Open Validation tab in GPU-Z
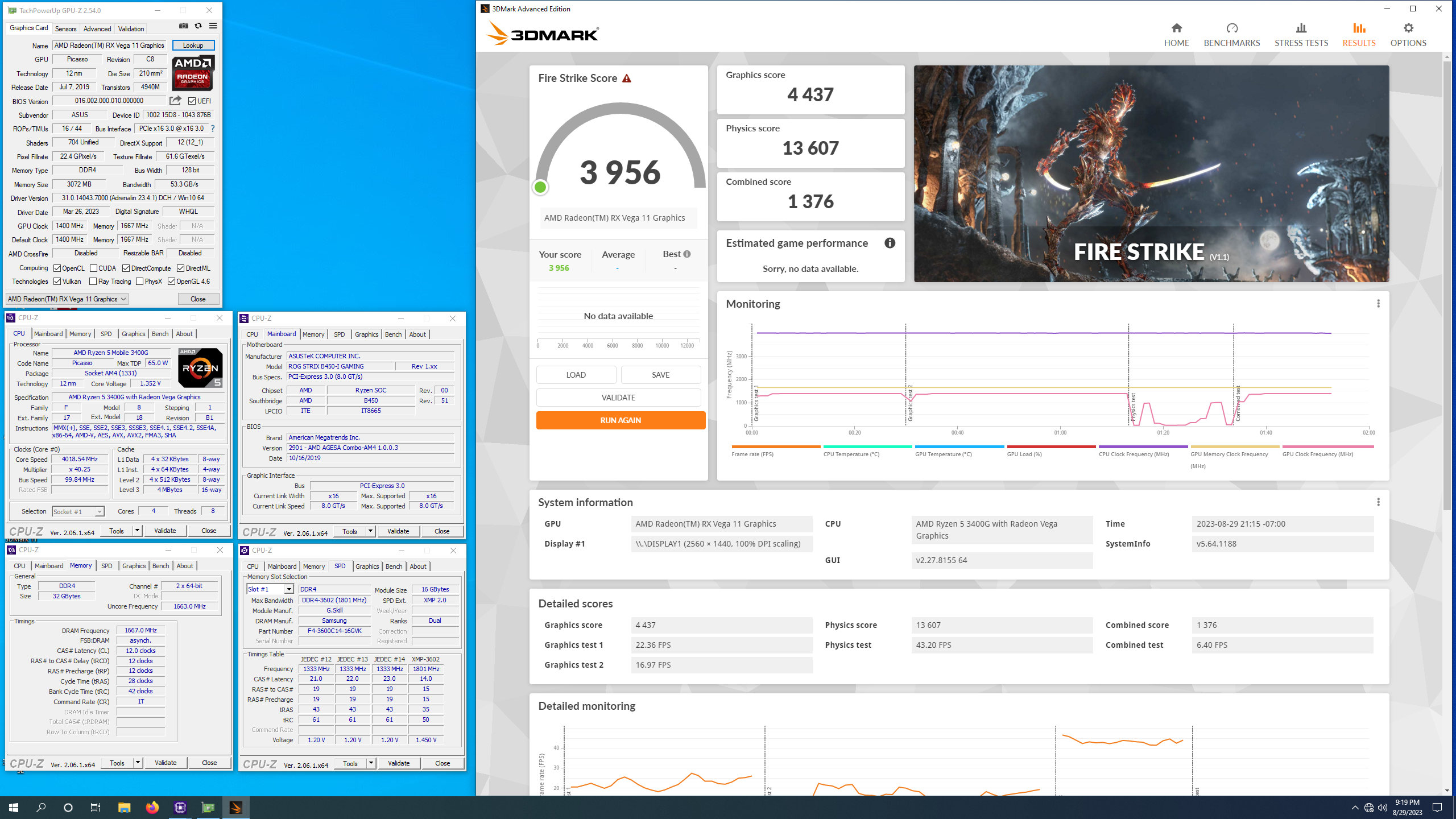This screenshot has width=1456, height=819. (x=131, y=28)
